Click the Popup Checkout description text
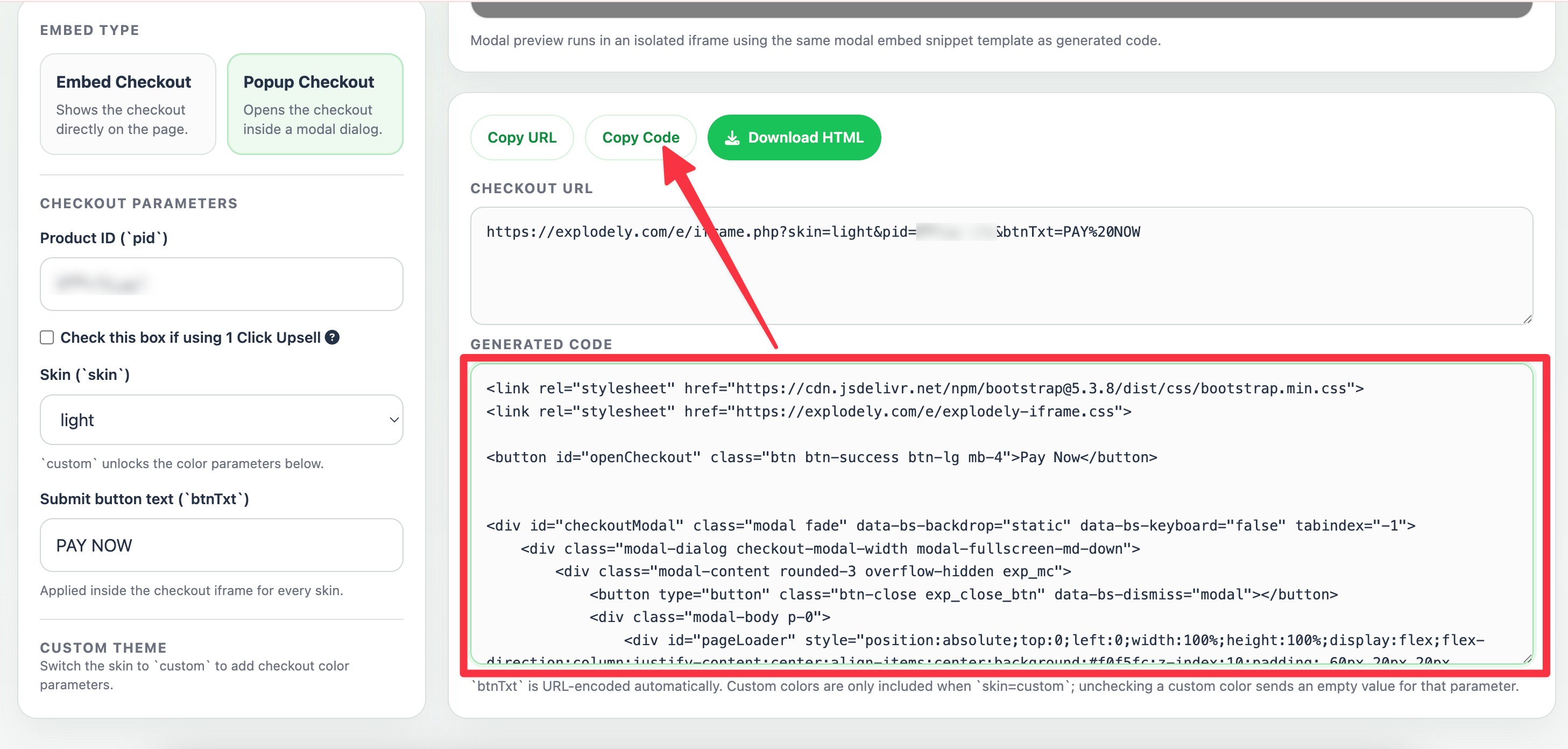Screen dimensions: 1568x749 tap(312, 119)
